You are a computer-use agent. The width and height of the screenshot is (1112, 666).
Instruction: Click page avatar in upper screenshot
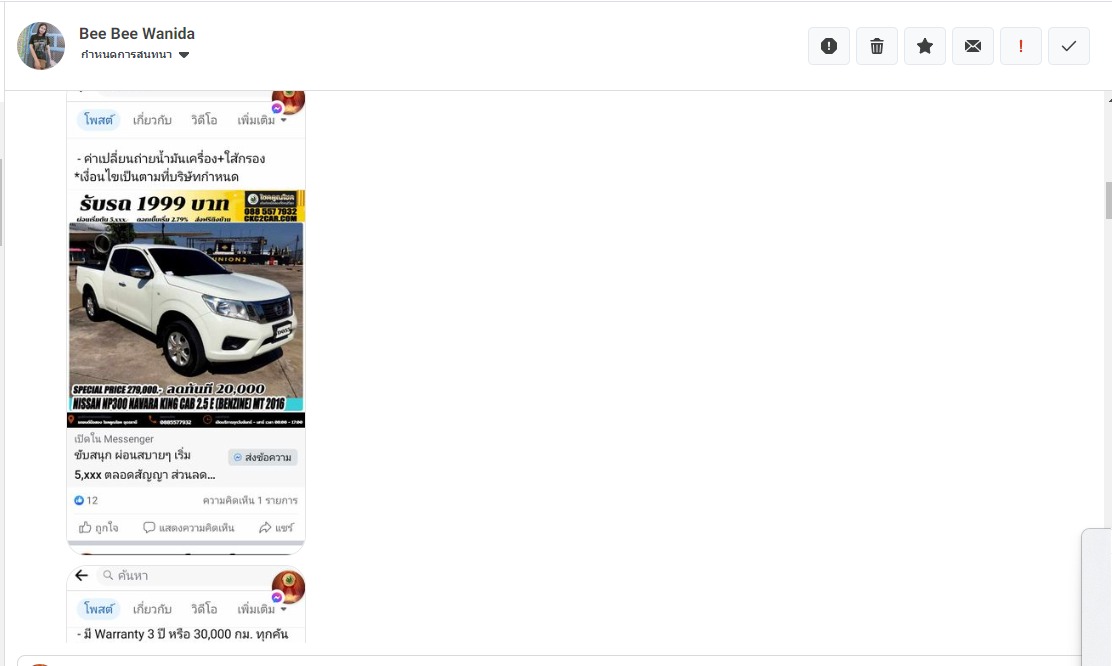pos(289,102)
